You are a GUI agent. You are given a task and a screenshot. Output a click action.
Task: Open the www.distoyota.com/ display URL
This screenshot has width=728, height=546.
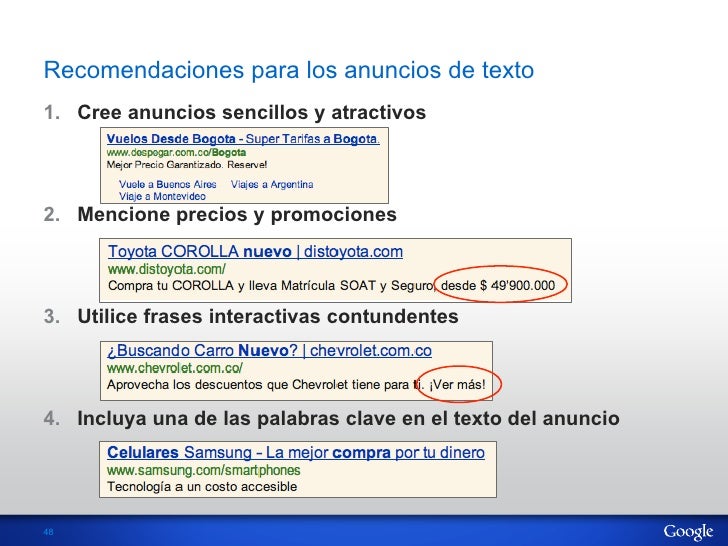(167, 269)
